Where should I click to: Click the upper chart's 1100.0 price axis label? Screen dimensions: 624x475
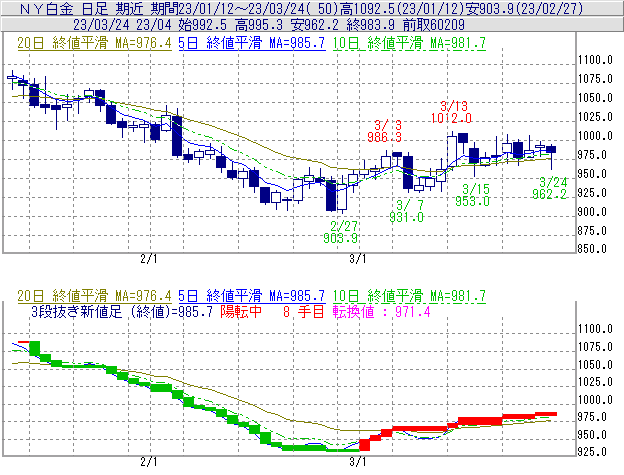595,60
